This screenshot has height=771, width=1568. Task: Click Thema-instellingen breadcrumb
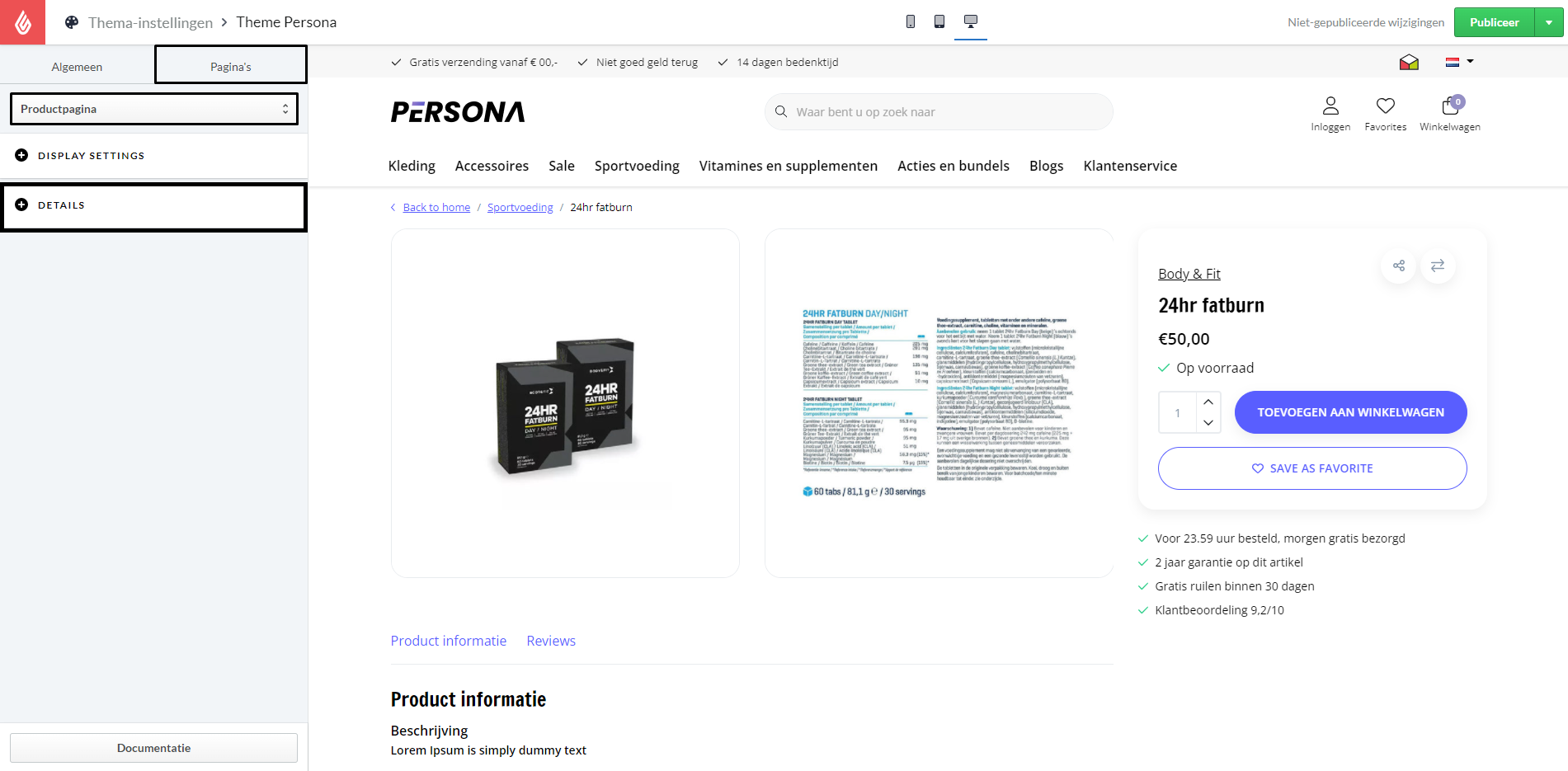tap(150, 22)
